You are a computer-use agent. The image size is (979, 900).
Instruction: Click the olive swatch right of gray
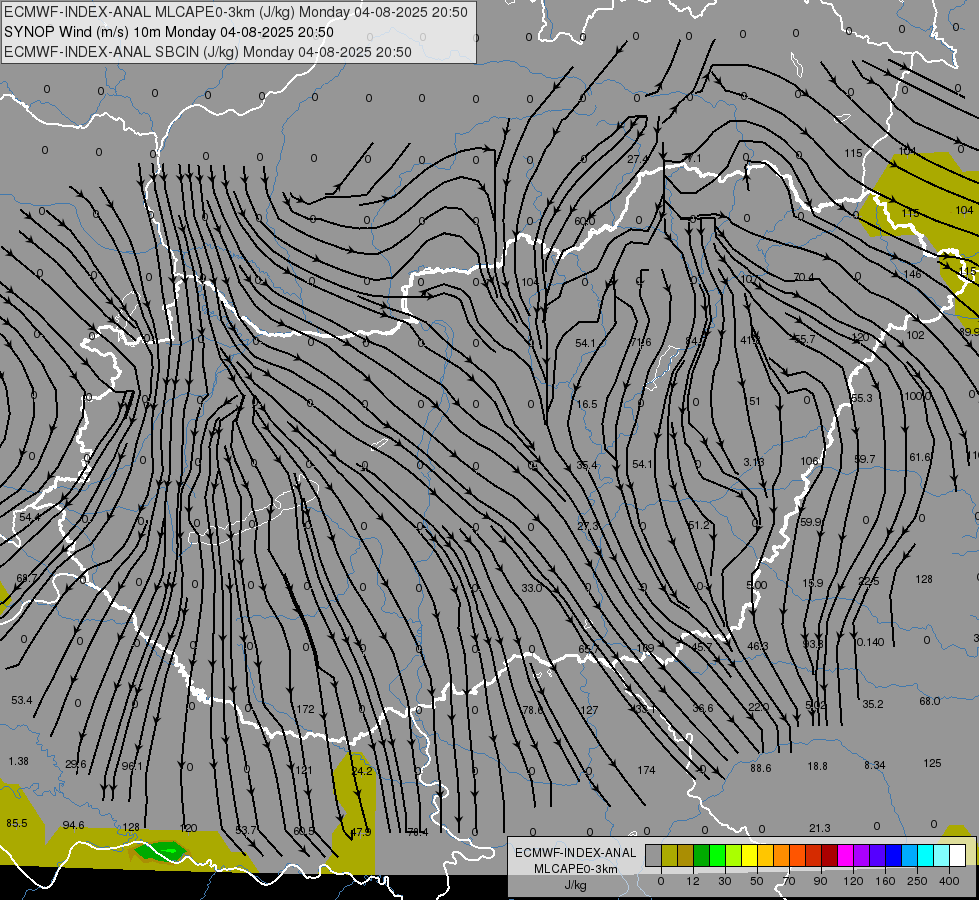tap(669, 855)
